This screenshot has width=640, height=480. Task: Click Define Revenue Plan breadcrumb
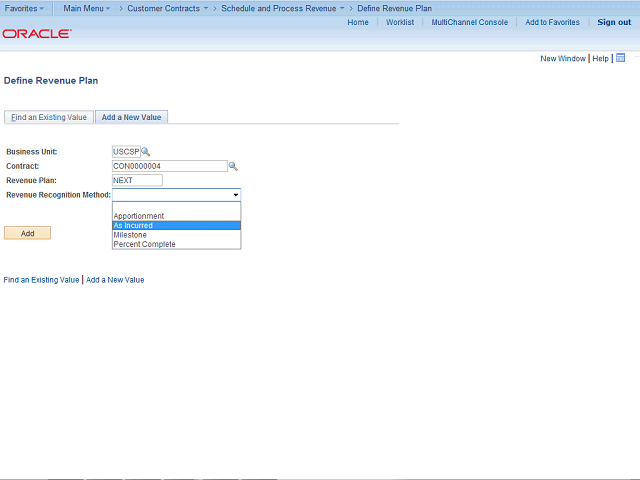pyautogui.click(x=394, y=8)
